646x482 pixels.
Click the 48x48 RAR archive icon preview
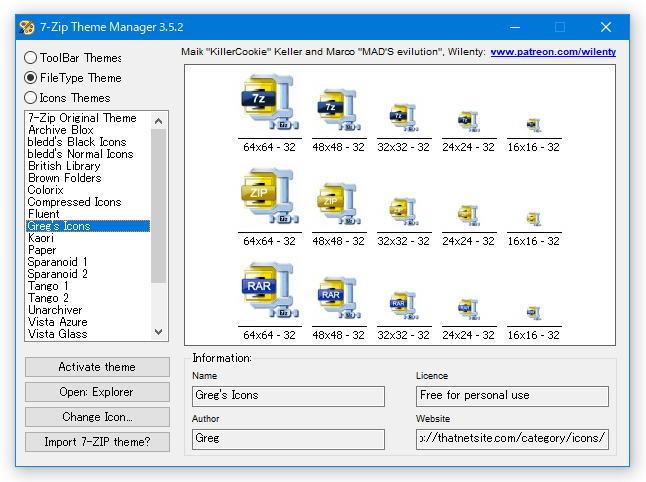(338, 297)
